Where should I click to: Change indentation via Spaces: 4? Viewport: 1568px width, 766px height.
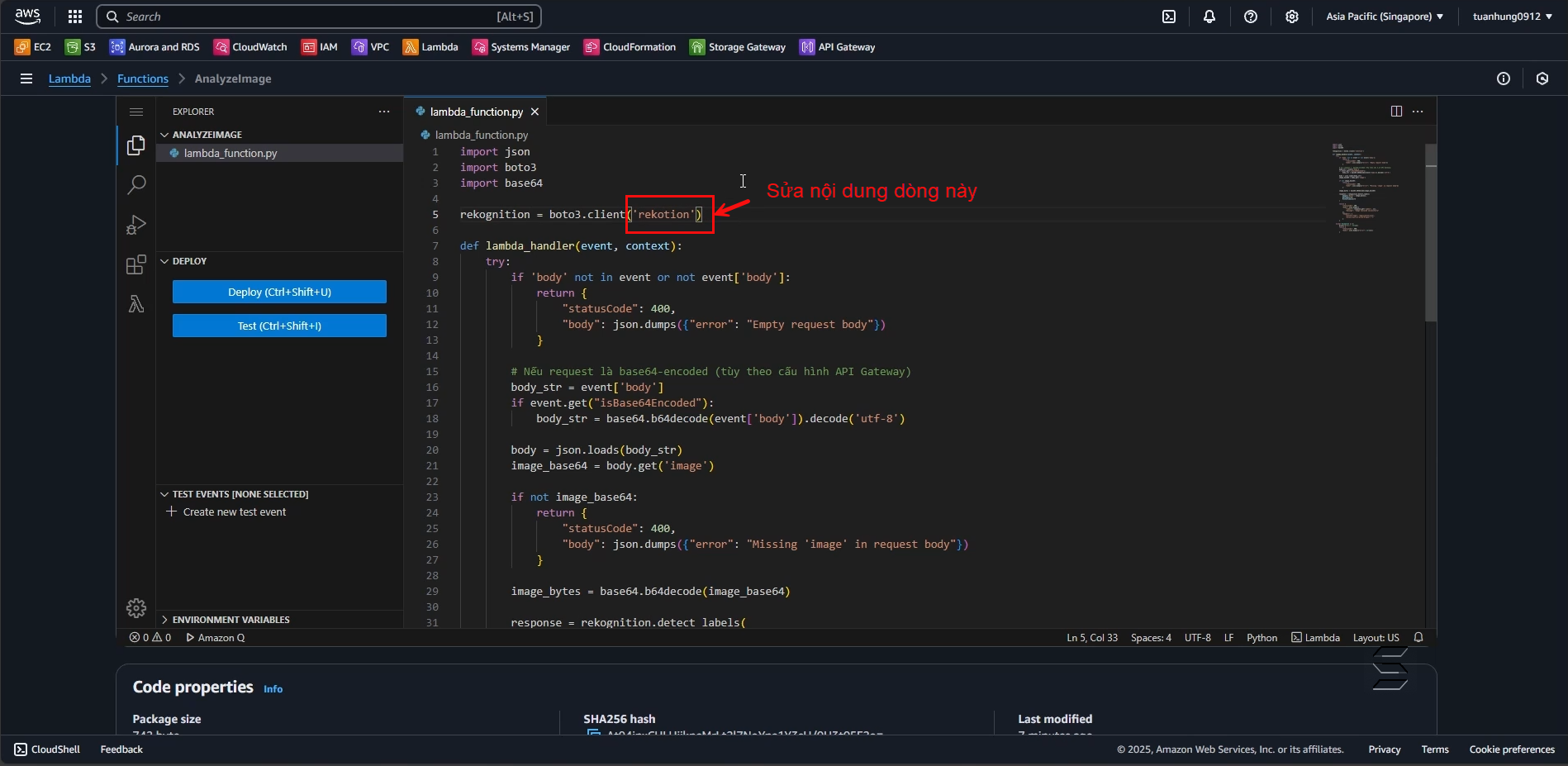pos(1151,638)
